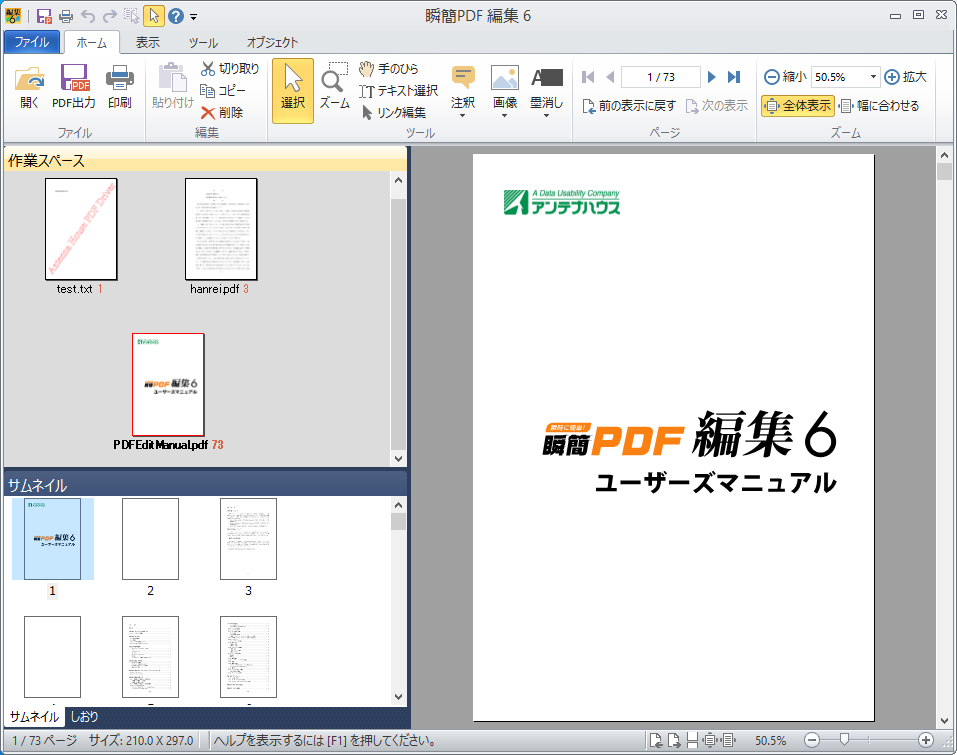Go to previous page arrow

(610, 77)
